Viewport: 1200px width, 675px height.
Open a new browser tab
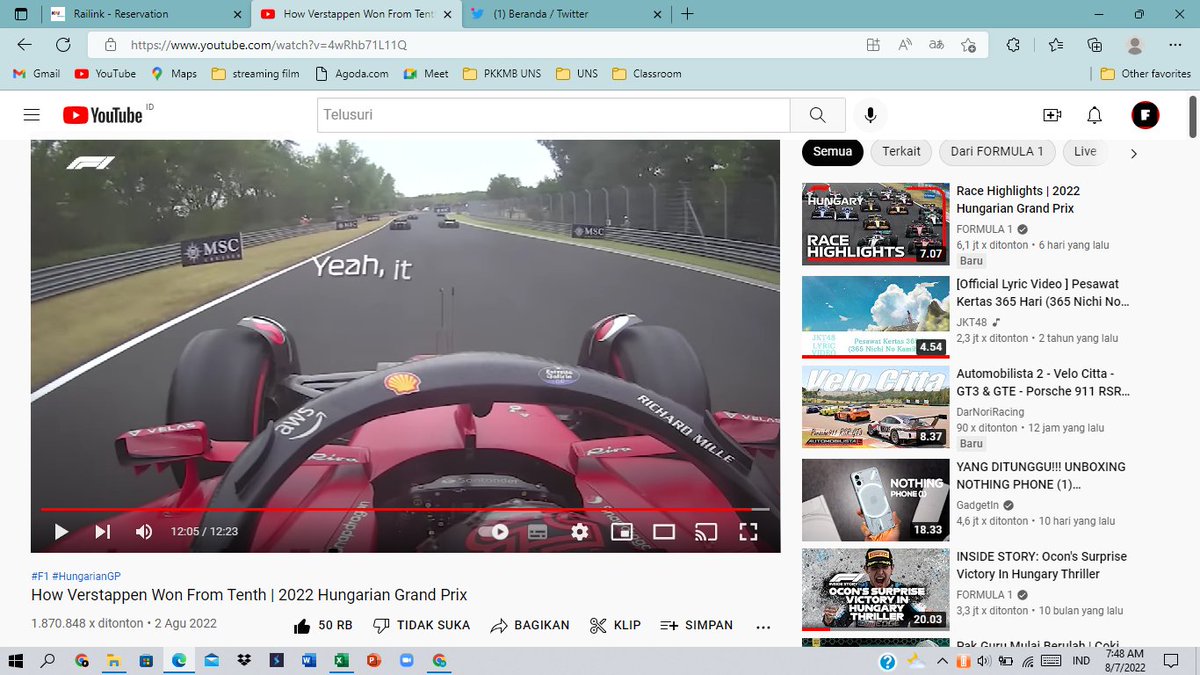pyautogui.click(x=687, y=14)
